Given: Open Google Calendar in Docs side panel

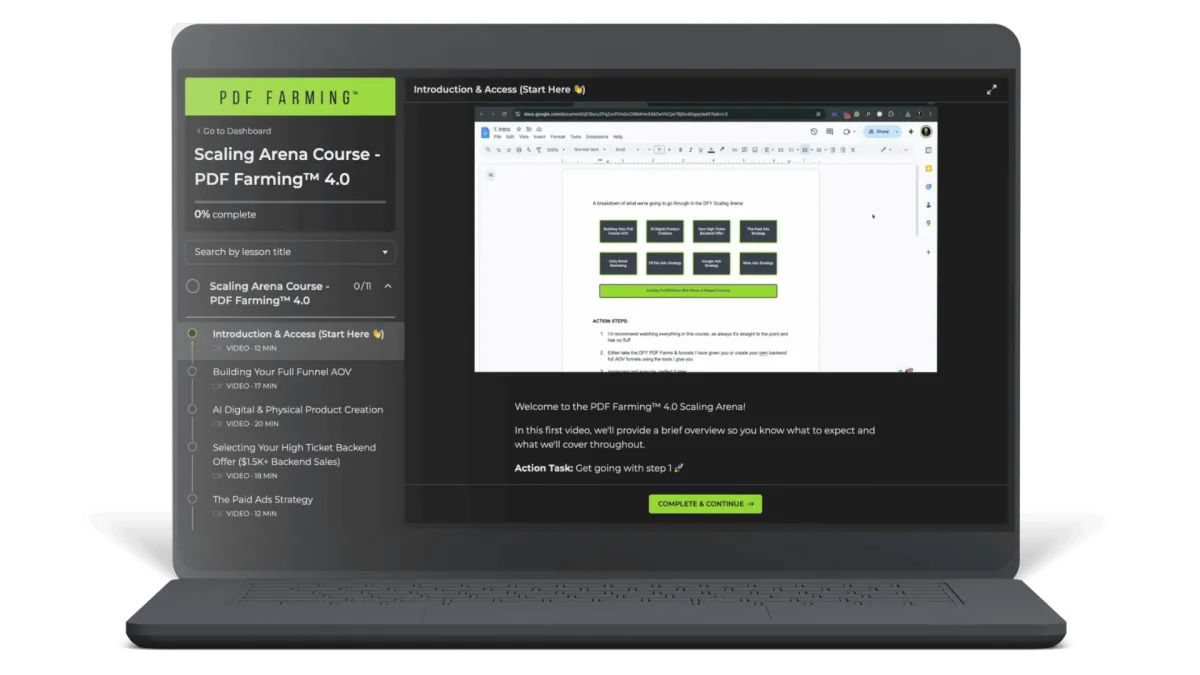Looking at the screenshot, I should (929, 151).
